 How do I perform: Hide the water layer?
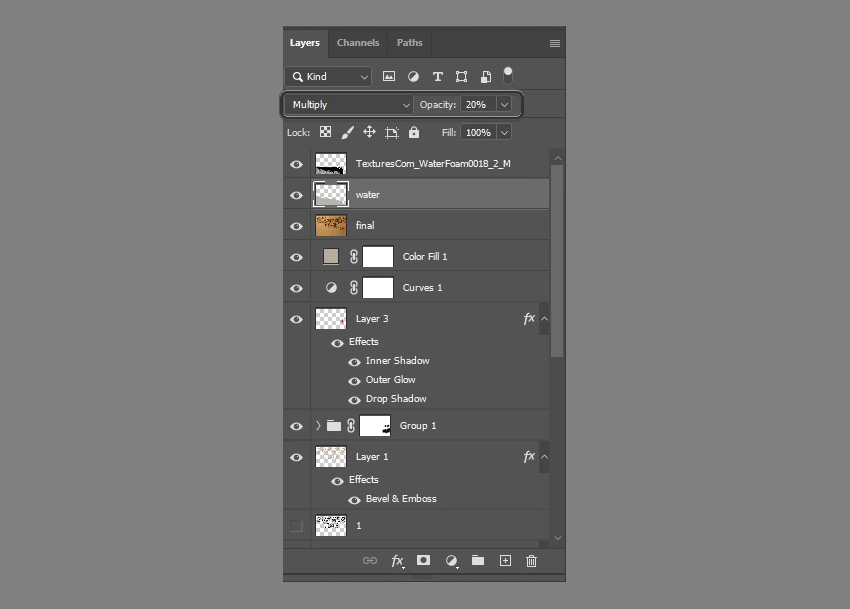tap(296, 195)
